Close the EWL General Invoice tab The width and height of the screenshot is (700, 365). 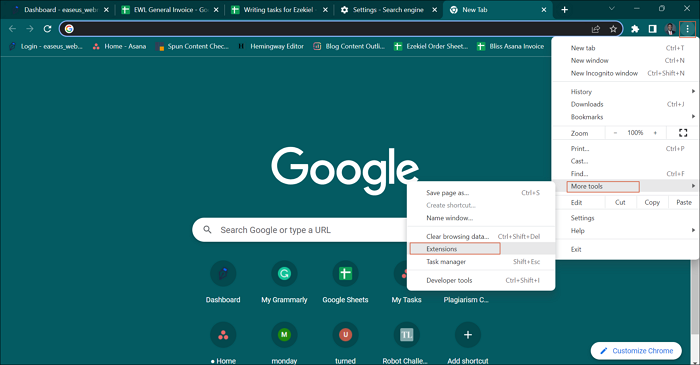point(216,10)
